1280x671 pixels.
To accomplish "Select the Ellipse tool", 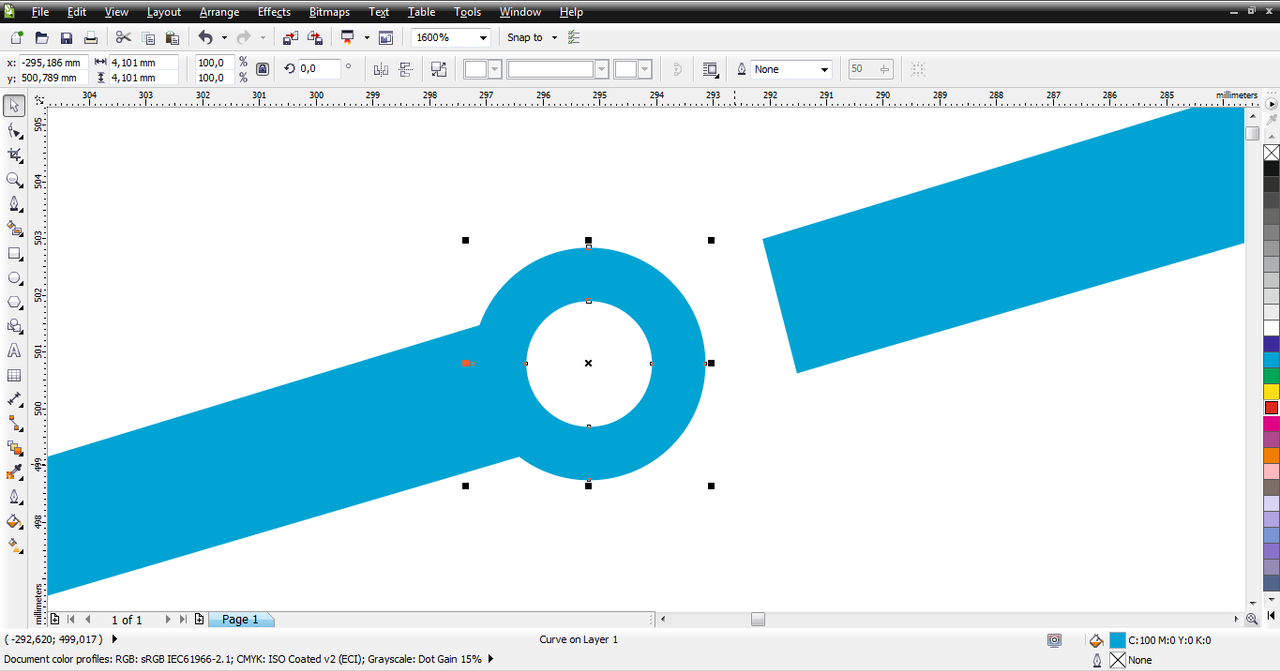I will 14,278.
